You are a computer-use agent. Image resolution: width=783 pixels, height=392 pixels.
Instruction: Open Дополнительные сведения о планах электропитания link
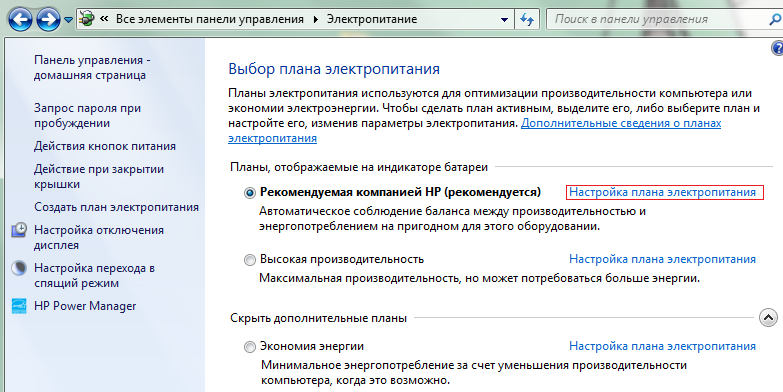pyautogui.click(x=474, y=130)
